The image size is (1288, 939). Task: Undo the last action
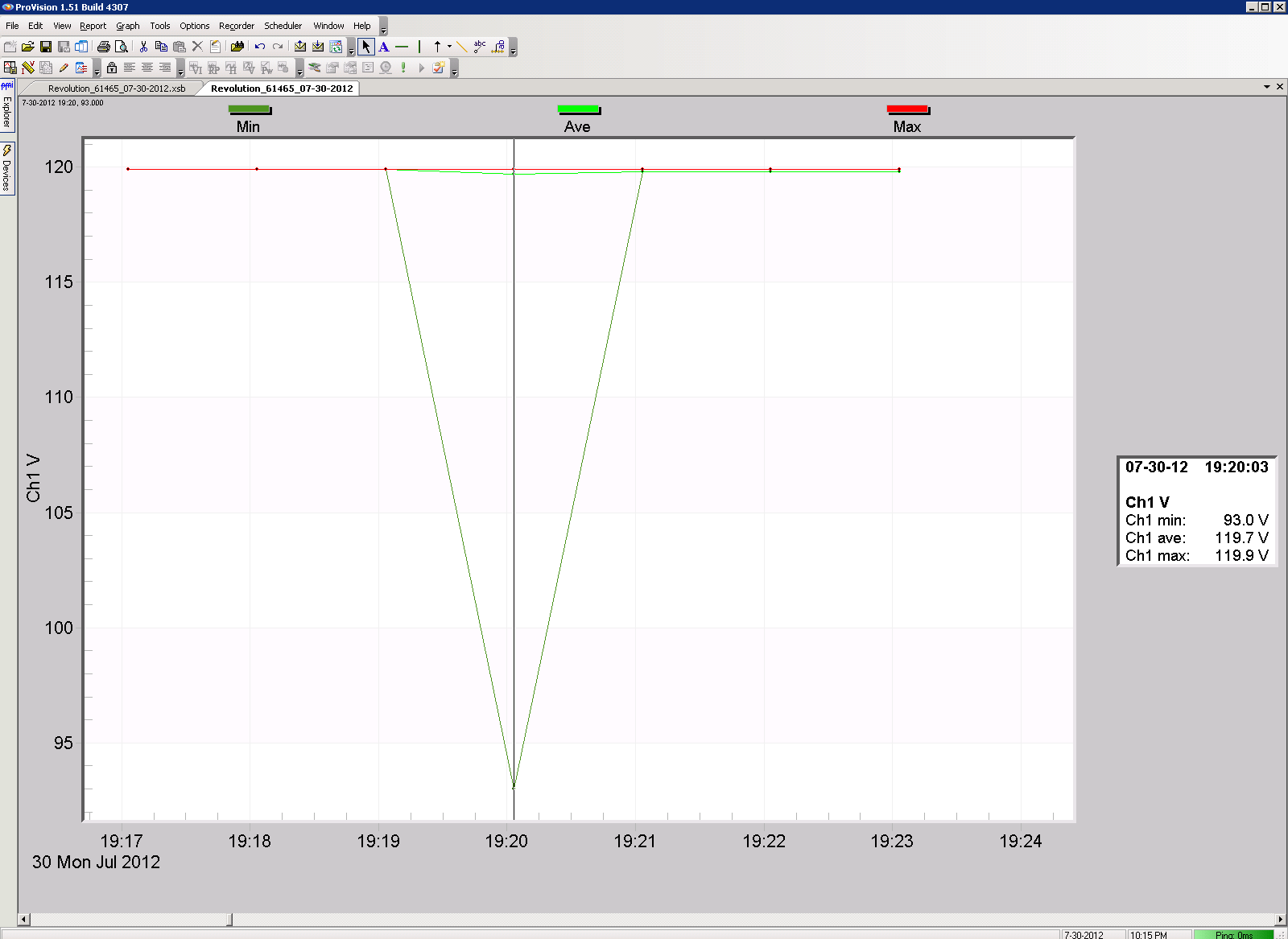[x=258, y=47]
